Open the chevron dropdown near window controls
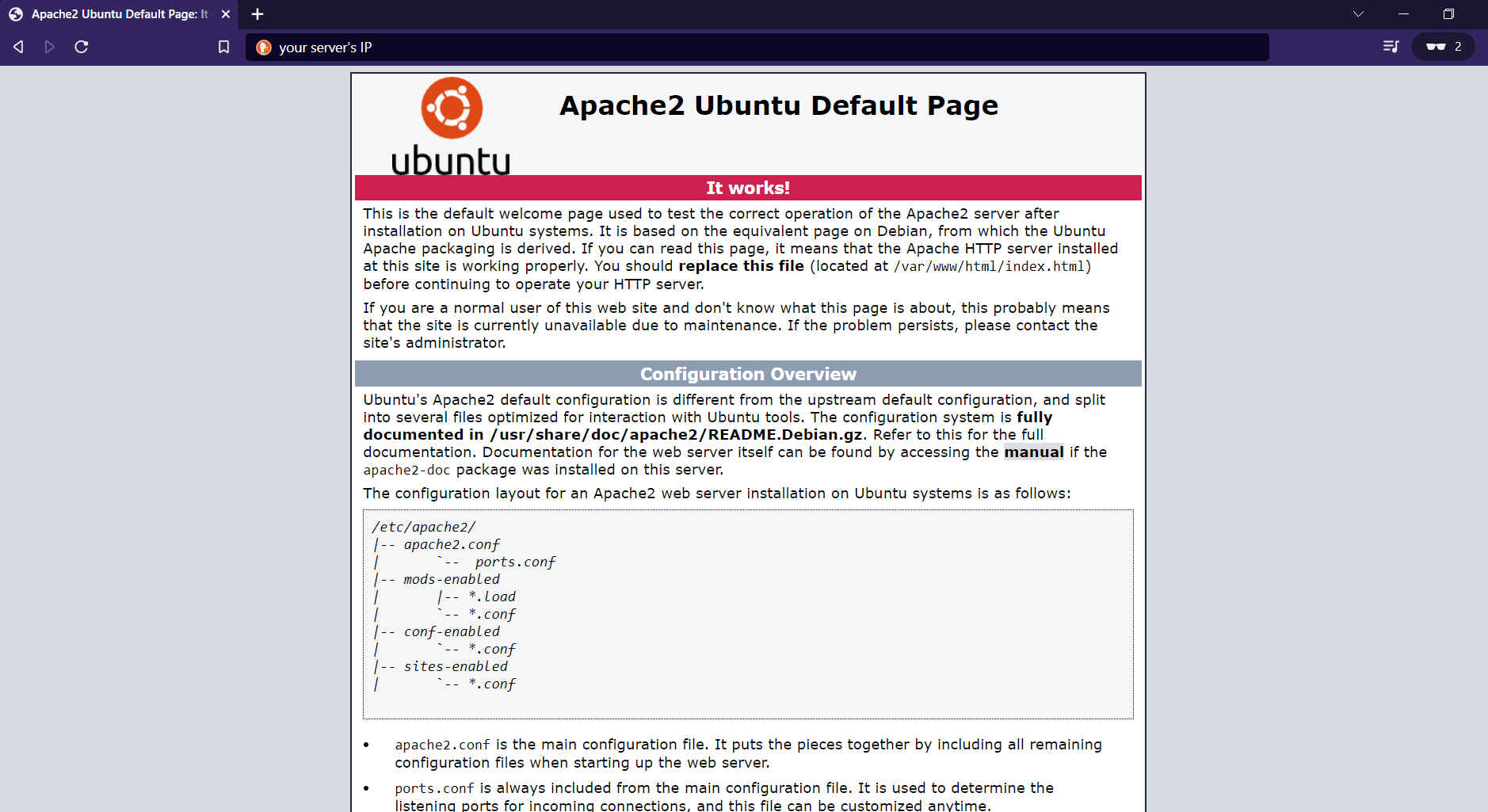1488x812 pixels. [x=1358, y=13]
